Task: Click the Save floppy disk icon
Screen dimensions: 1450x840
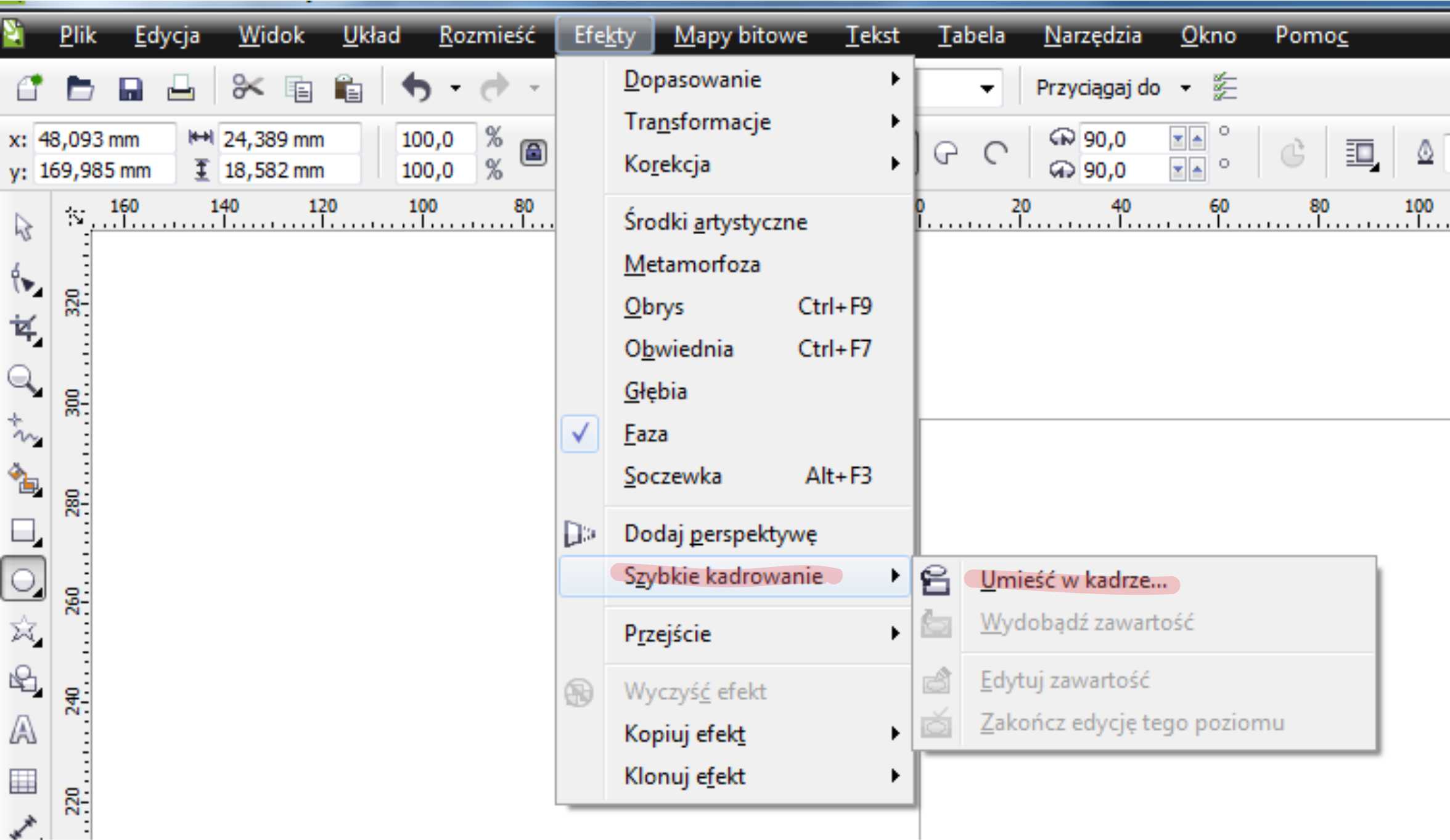Action: coord(131,88)
